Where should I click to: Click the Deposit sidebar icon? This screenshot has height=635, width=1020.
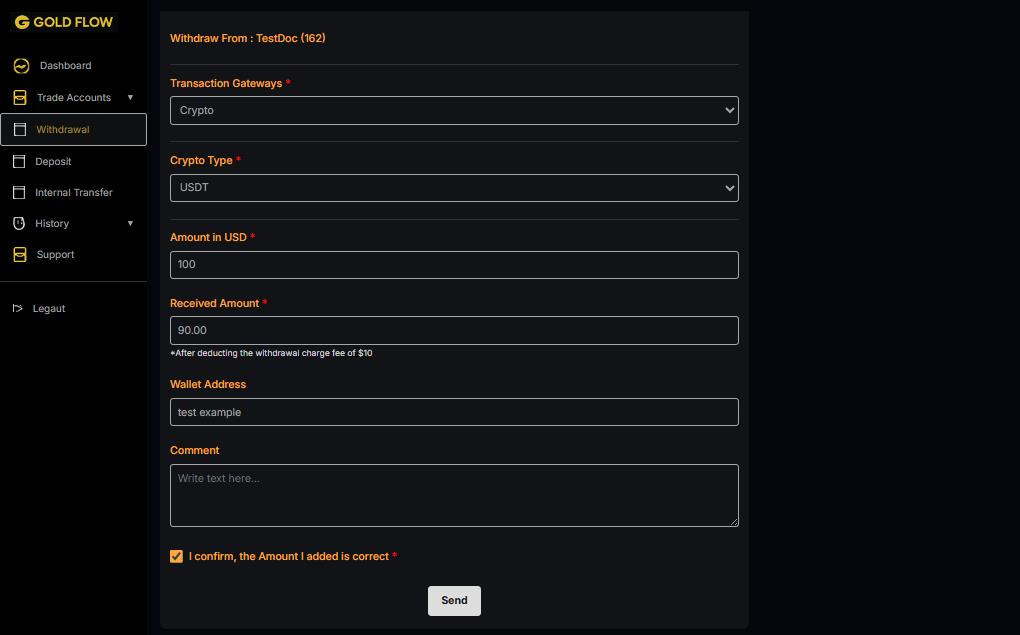pos(19,161)
